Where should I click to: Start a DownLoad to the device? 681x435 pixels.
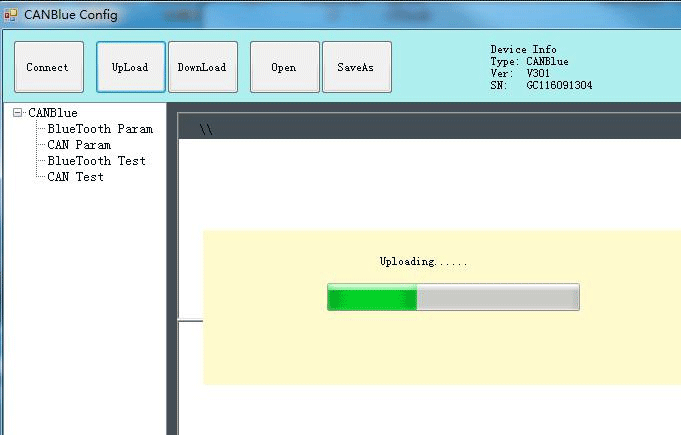(202, 67)
